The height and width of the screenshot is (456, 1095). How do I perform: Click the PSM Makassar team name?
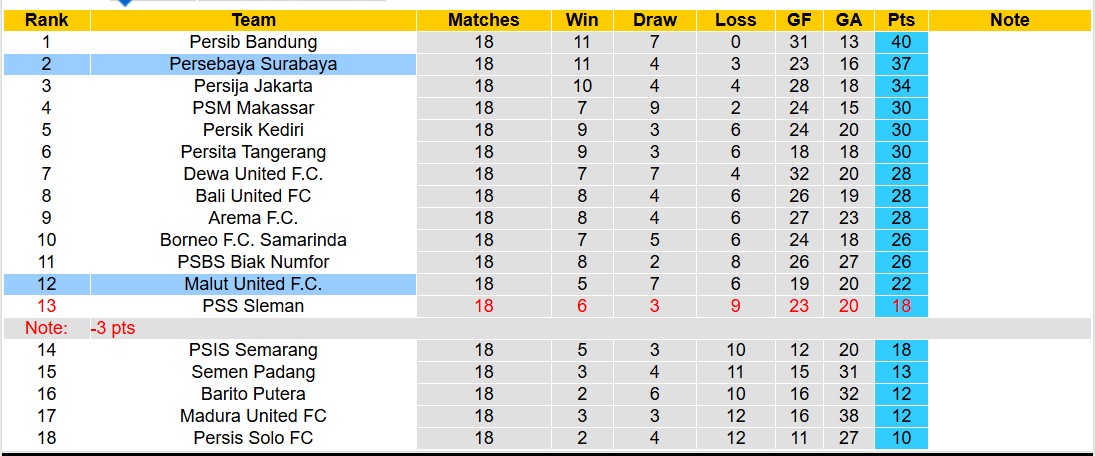[253, 108]
